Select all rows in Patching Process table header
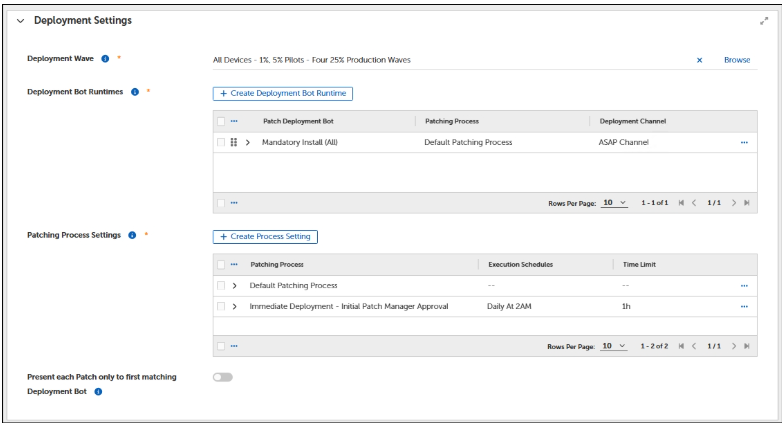The image size is (783, 427). pyautogui.click(x=221, y=265)
